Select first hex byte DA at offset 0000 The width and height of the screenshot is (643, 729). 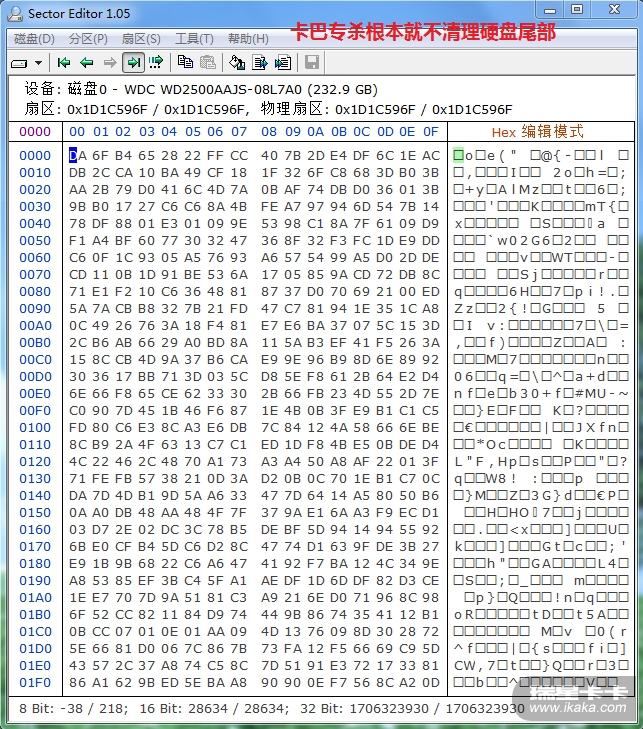(78, 155)
